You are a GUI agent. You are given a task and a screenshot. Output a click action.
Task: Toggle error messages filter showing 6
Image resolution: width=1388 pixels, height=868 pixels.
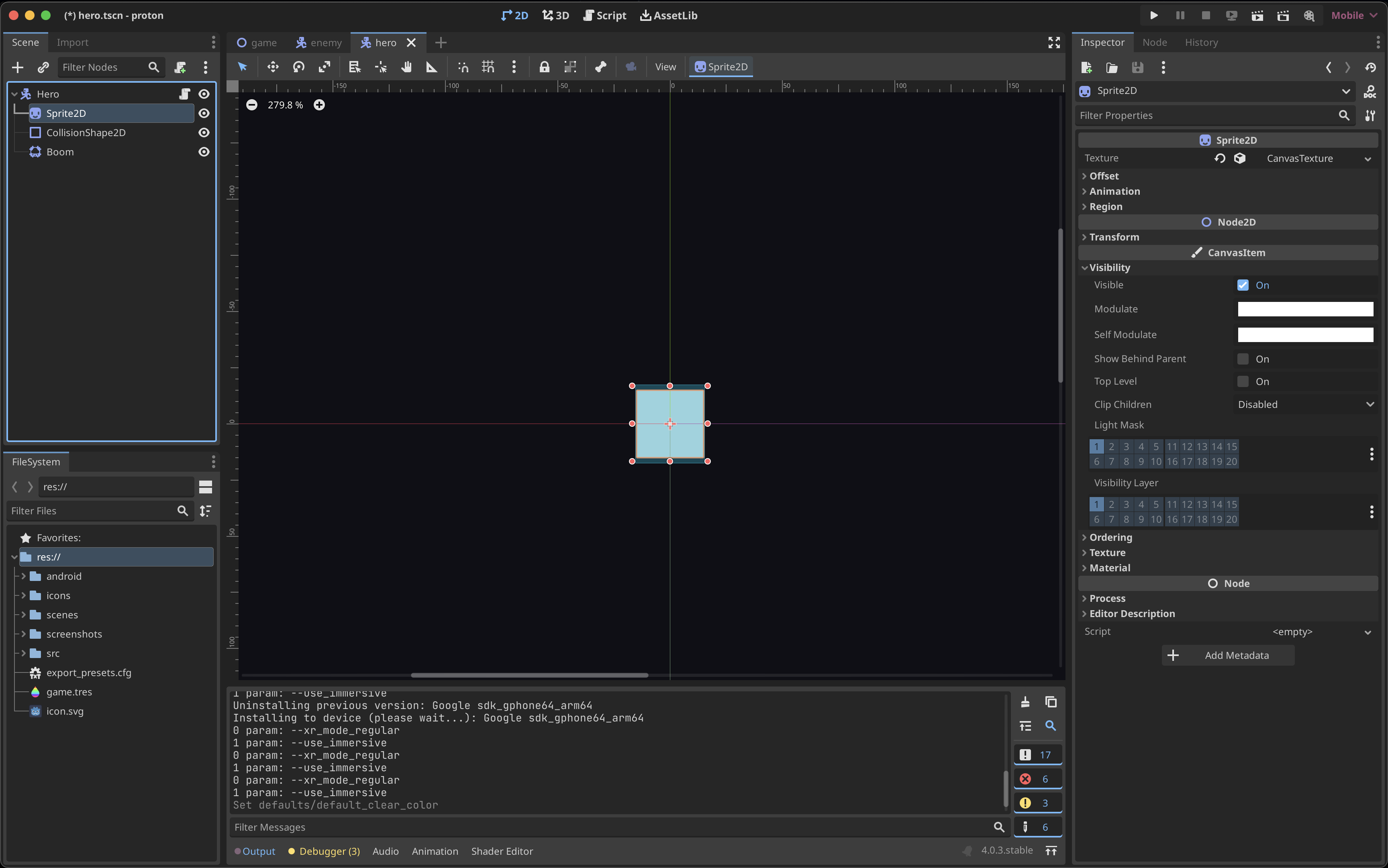1038,779
